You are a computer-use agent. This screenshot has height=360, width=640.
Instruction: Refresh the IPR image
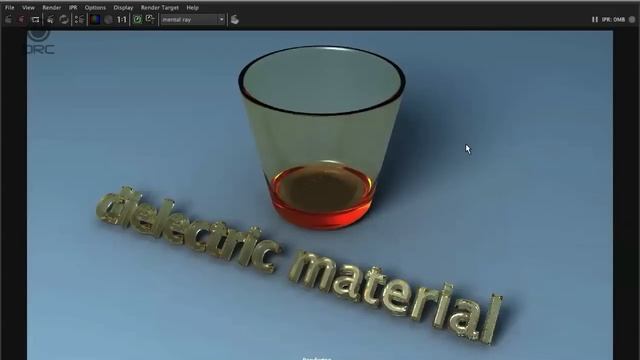[64, 19]
